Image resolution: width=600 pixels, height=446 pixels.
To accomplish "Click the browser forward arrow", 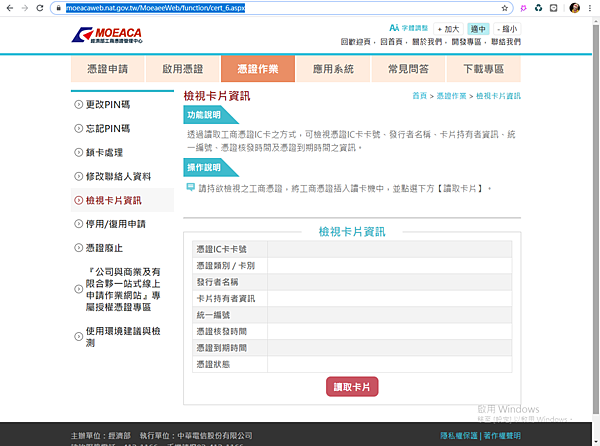I will tap(25, 8).
